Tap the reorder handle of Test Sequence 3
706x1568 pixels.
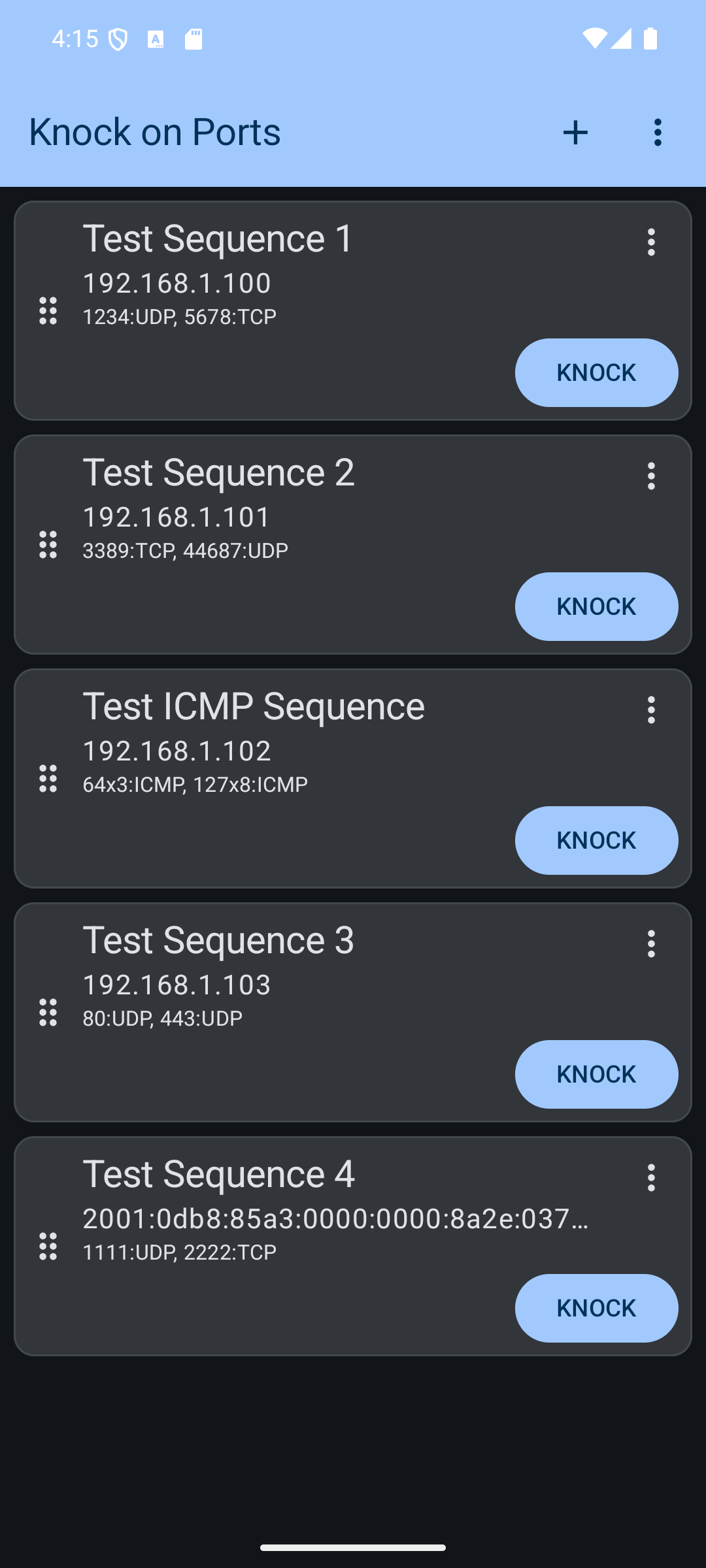pyautogui.click(x=48, y=1012)
